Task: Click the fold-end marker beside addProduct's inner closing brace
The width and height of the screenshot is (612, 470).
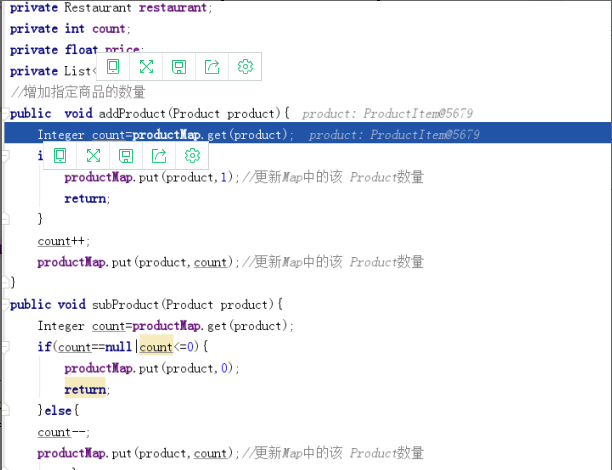Action: [x=5, y=219]
